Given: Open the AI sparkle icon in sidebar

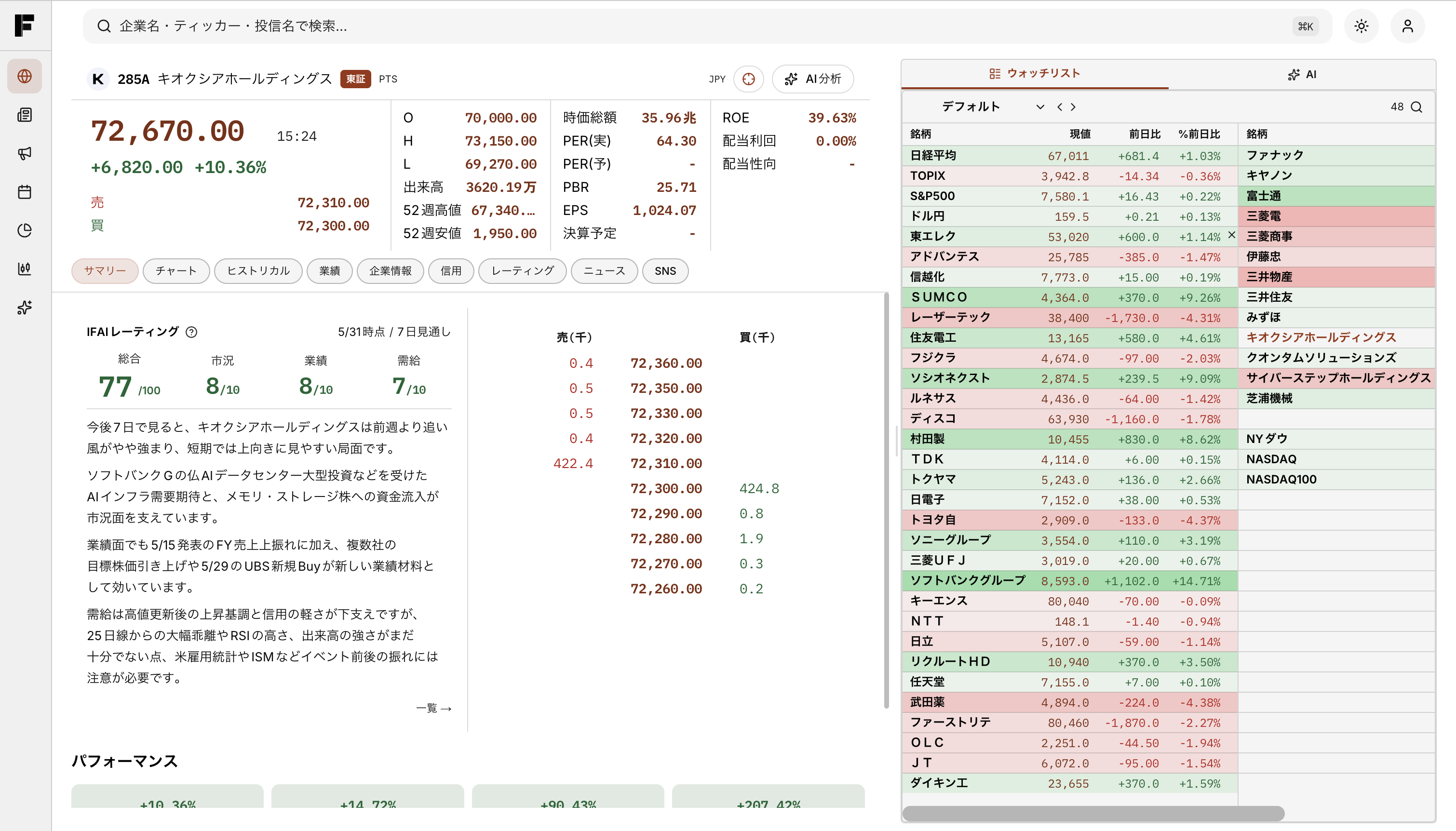Looking at the screenshot, I should click(25, 308).
